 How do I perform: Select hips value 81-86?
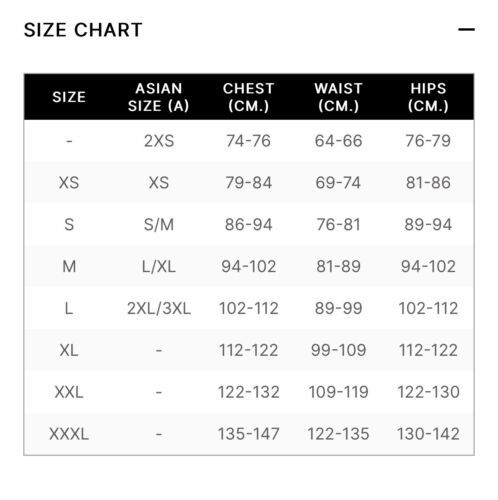(428, 183)
